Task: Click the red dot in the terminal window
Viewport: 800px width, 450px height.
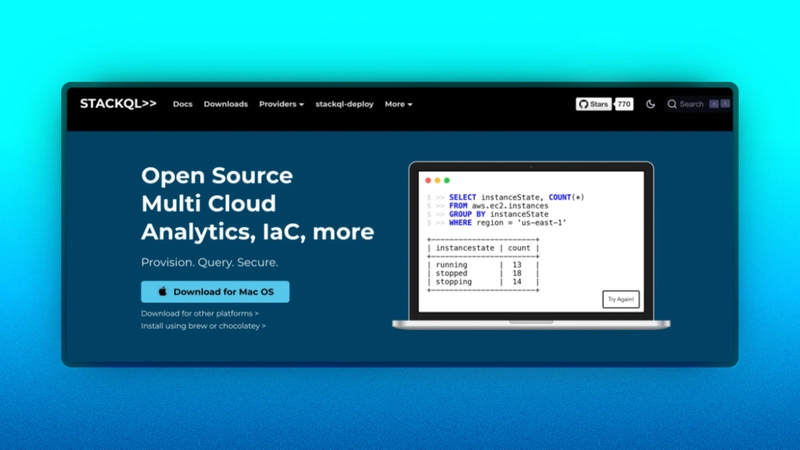Action: [x=428, y=180]
